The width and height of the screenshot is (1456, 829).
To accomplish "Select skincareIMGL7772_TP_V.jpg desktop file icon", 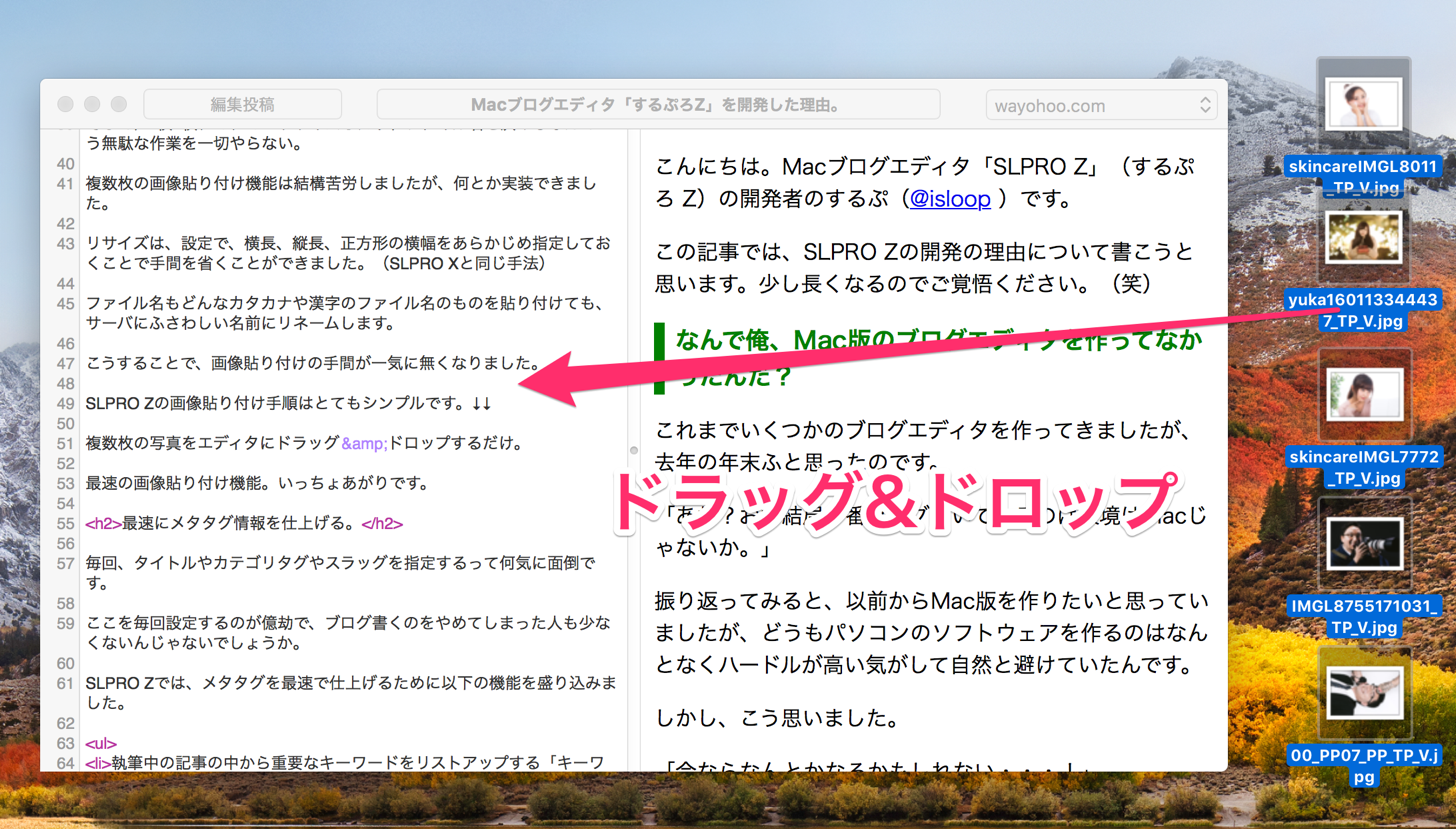I will click(x=1363, y=394).
